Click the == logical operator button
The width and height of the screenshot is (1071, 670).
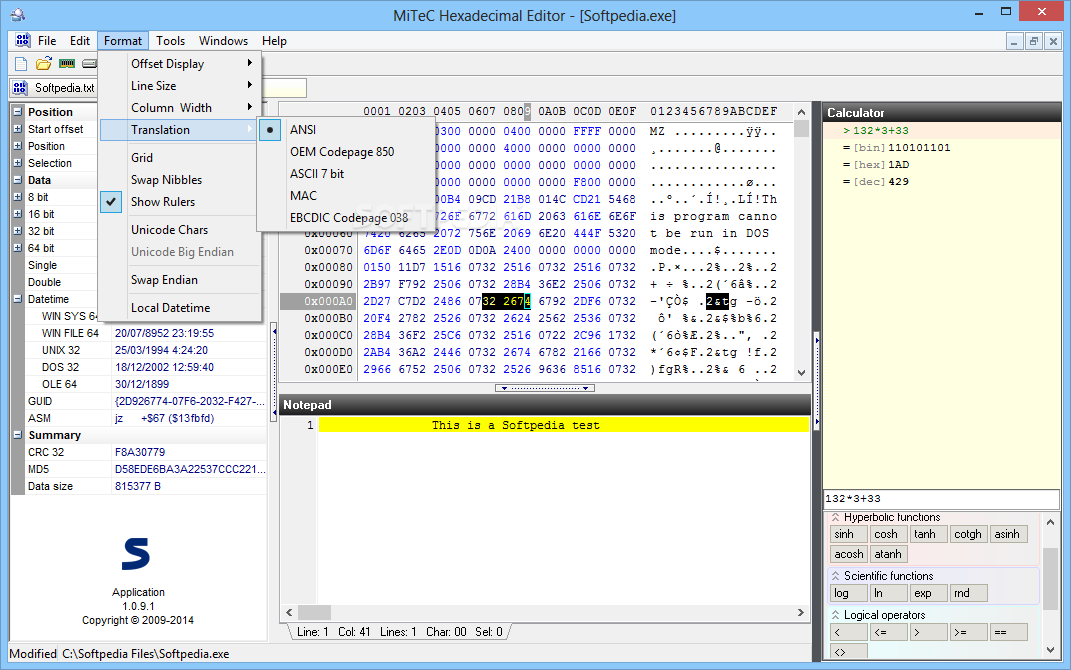point(1008,632)
